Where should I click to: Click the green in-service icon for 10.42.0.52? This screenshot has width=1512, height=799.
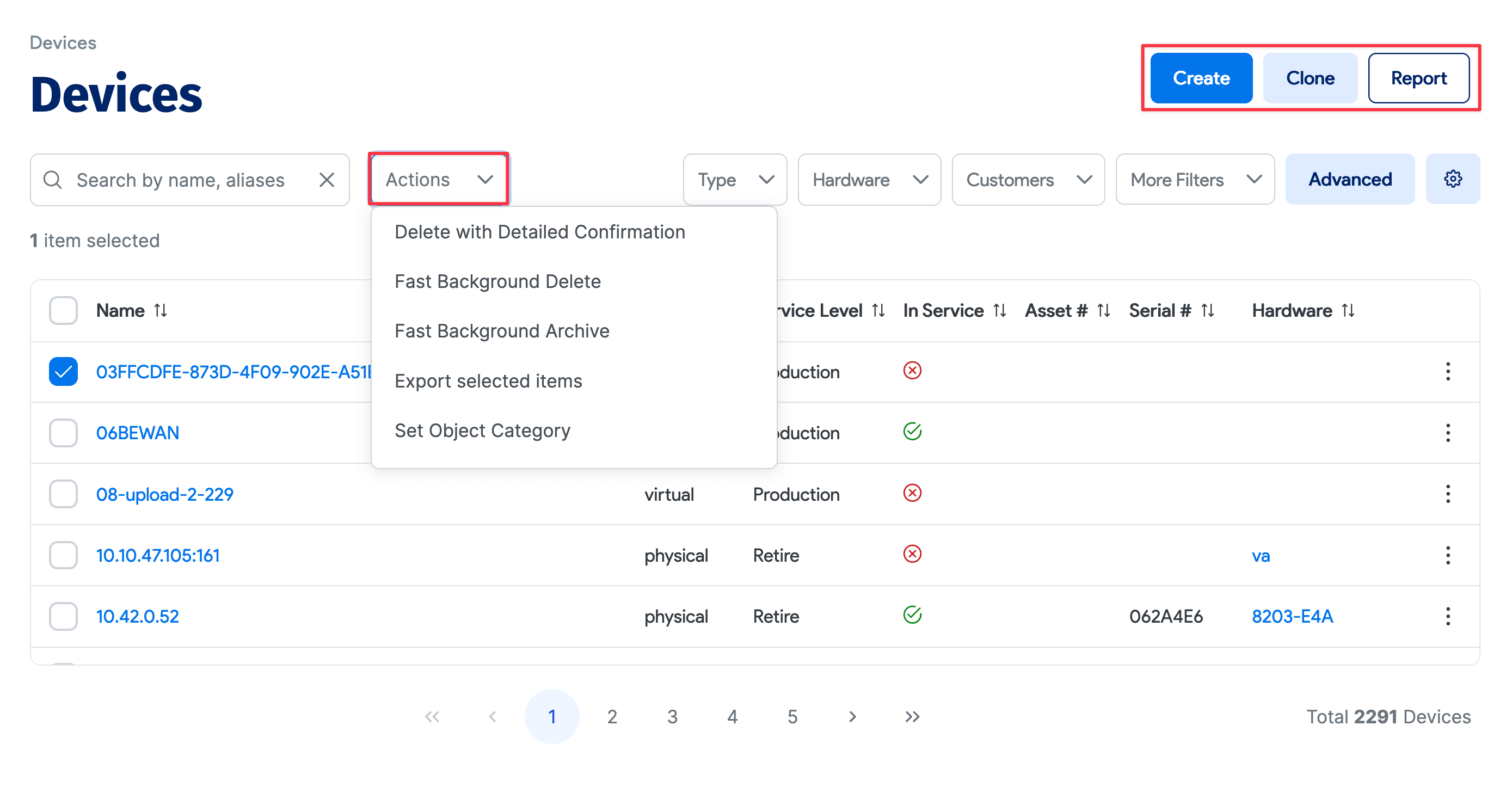click(912, 616)
